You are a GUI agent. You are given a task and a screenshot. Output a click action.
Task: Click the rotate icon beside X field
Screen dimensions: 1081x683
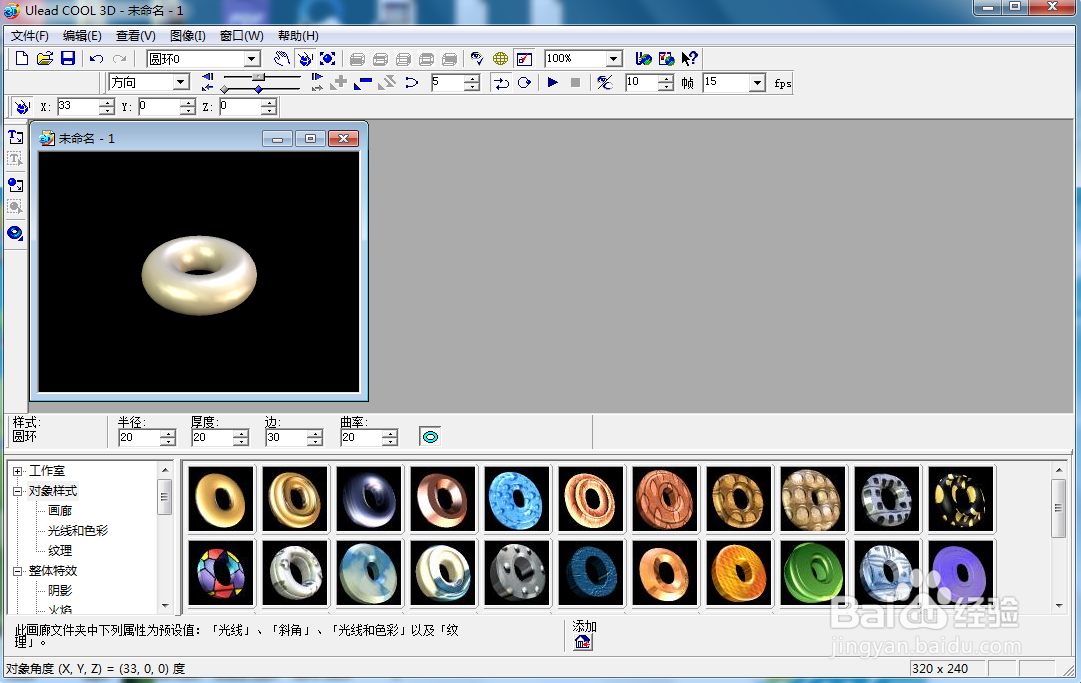22,107
